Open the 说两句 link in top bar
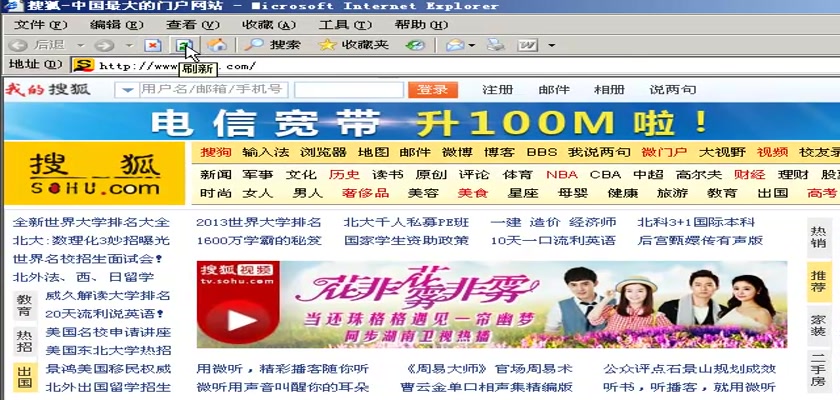840x400 pixels. click(672, 89)
